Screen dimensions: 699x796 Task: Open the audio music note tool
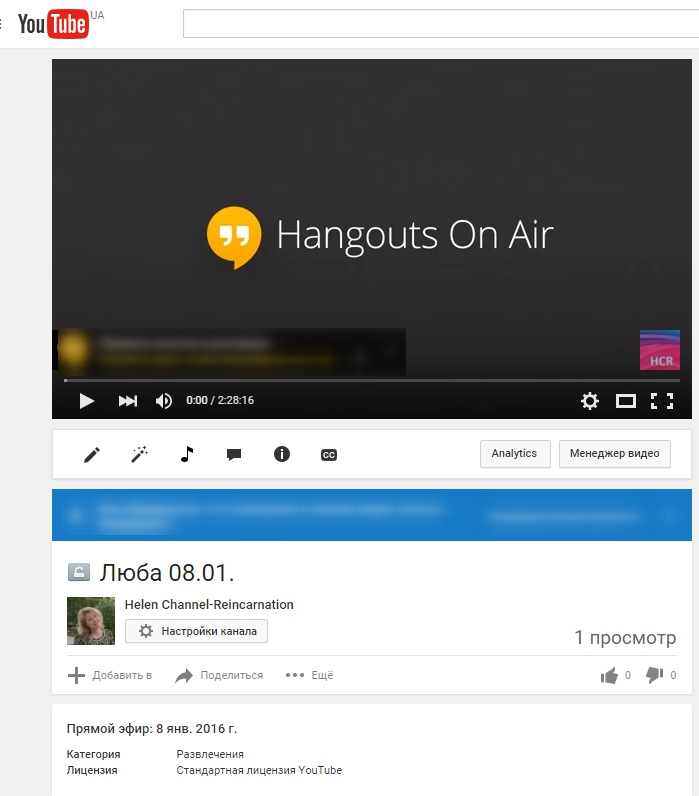coord(187,454)
